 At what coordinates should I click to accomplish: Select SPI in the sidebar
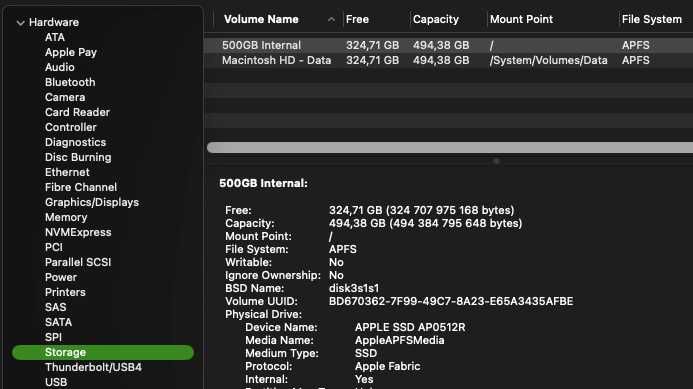click(x=53, y=338)
